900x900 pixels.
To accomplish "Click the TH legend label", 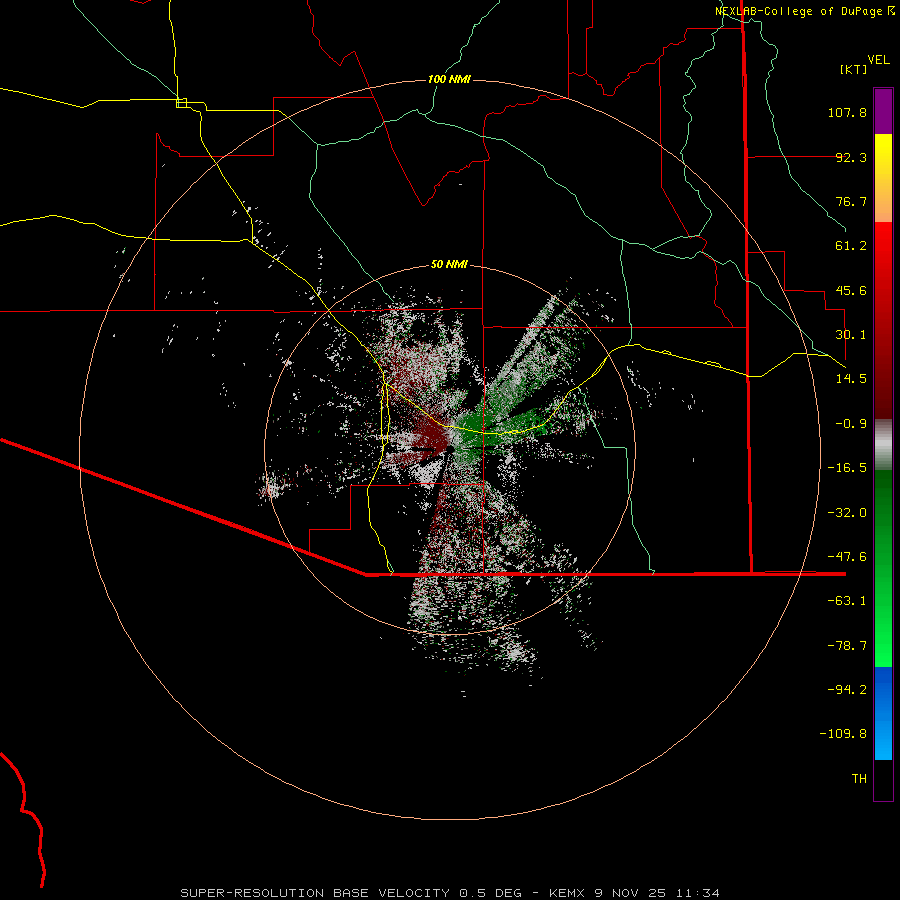I will pos(859,779).
